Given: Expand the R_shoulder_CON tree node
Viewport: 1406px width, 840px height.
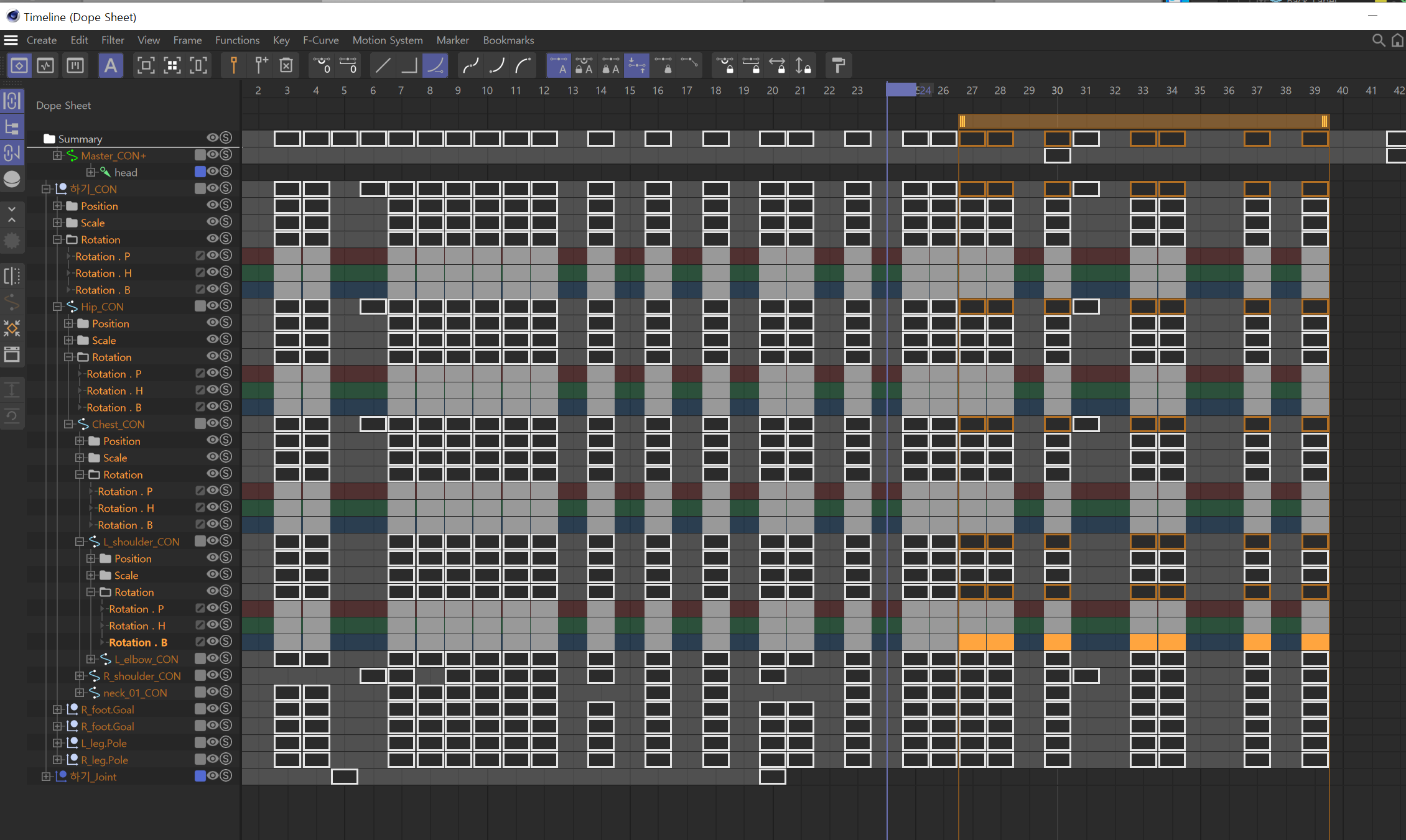Looking at the screenshot, I should tap(80, 676).
